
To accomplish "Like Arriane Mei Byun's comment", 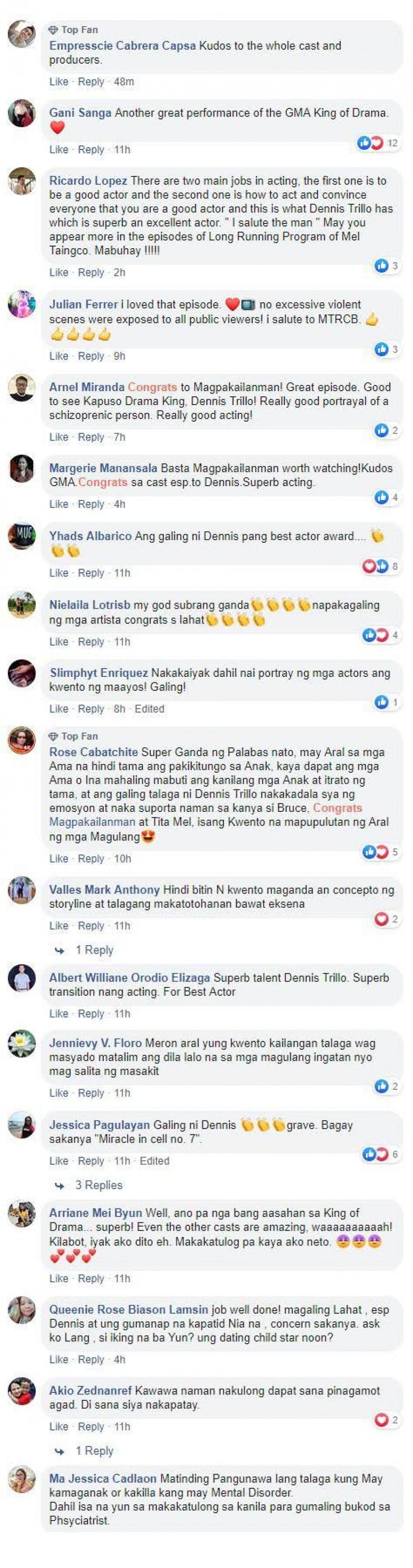I will (x=59, y=1278).
